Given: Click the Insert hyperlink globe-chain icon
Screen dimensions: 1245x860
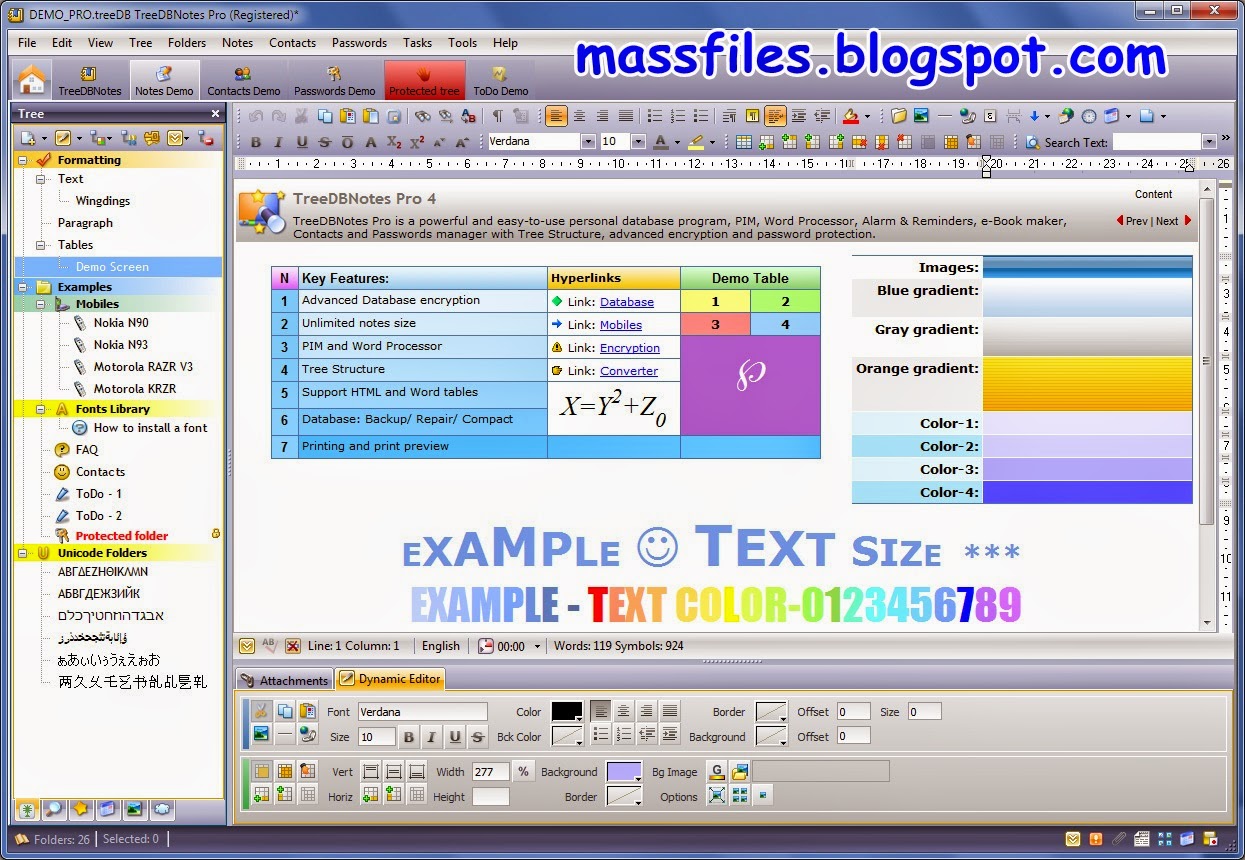Looking at the screenshot, I should [x=967, y=116].
